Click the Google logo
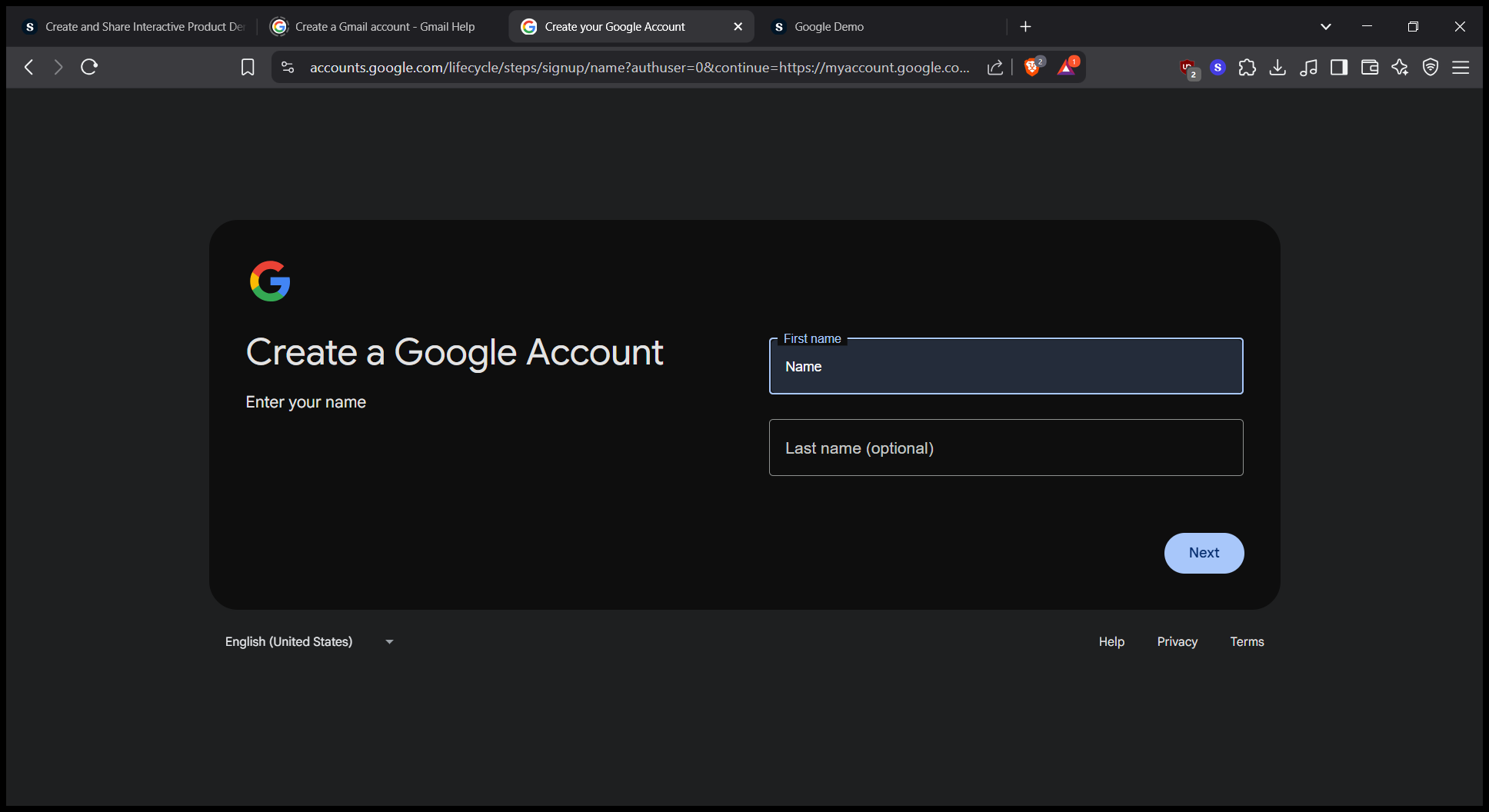The image size is (1489, 812). [x=270, y=281]
